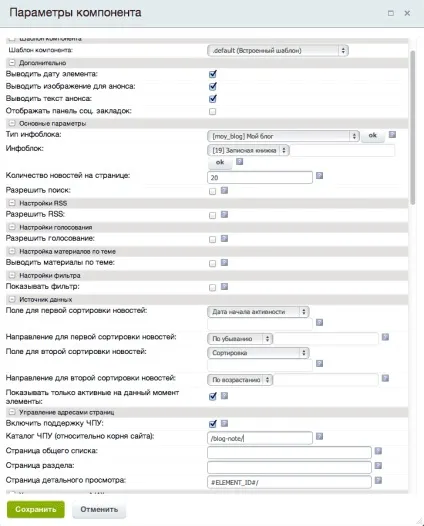Image resolution: width=424 pixels, height=526 pixels.
Task: Uncheck Выводить дату элемента checkbox
Action: [x=213, y=74]
